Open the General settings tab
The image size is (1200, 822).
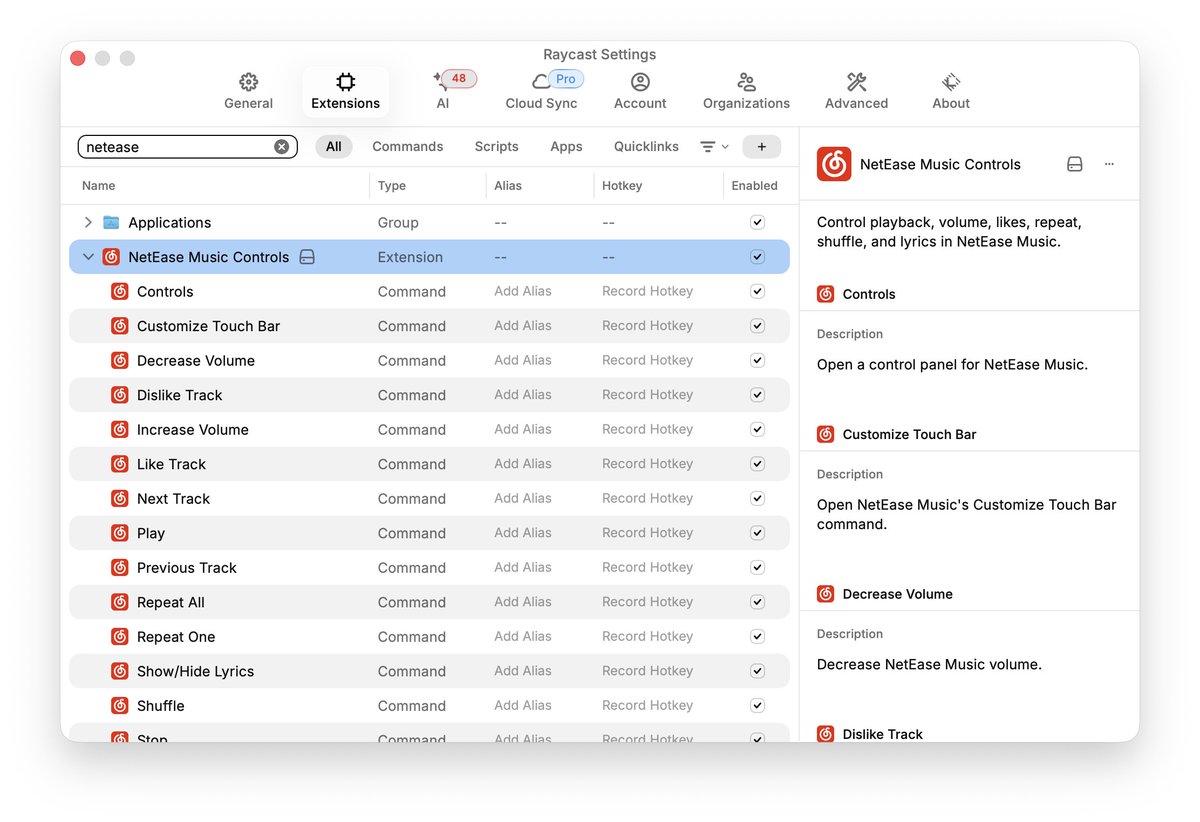pyautogui.click(x=248, y=91)
